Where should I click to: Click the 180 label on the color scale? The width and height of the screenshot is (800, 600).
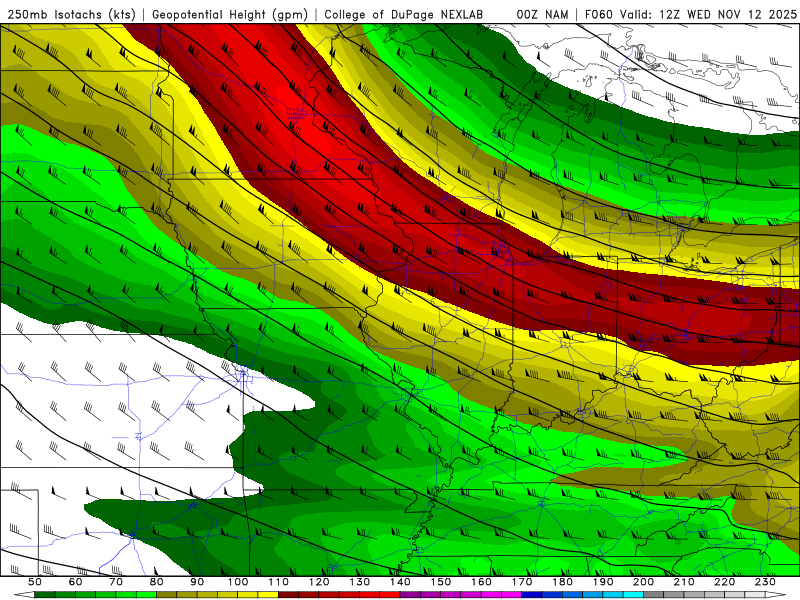[x=562, y=582]
